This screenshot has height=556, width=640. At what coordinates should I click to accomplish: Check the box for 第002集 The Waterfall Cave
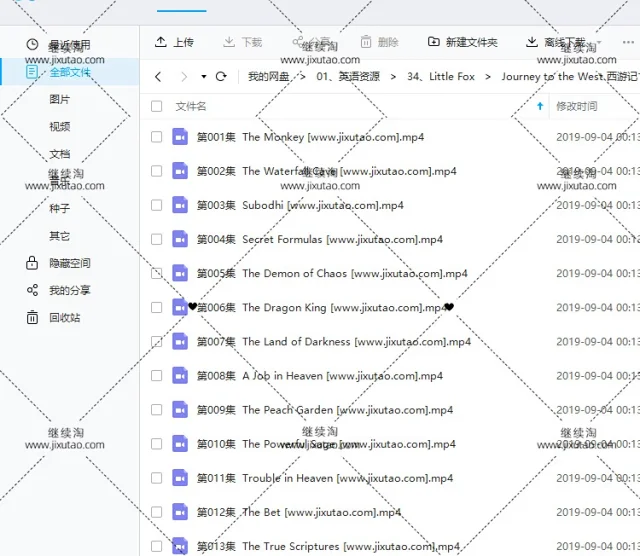tap(156, 171)
